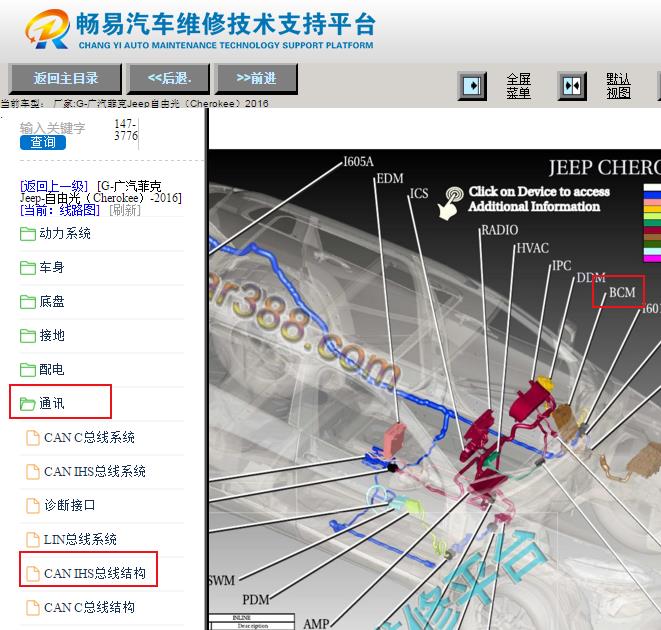This screenshot has height=630, width=661.
Task: Open 全屏菜单 link
Action: click(519, 86)
